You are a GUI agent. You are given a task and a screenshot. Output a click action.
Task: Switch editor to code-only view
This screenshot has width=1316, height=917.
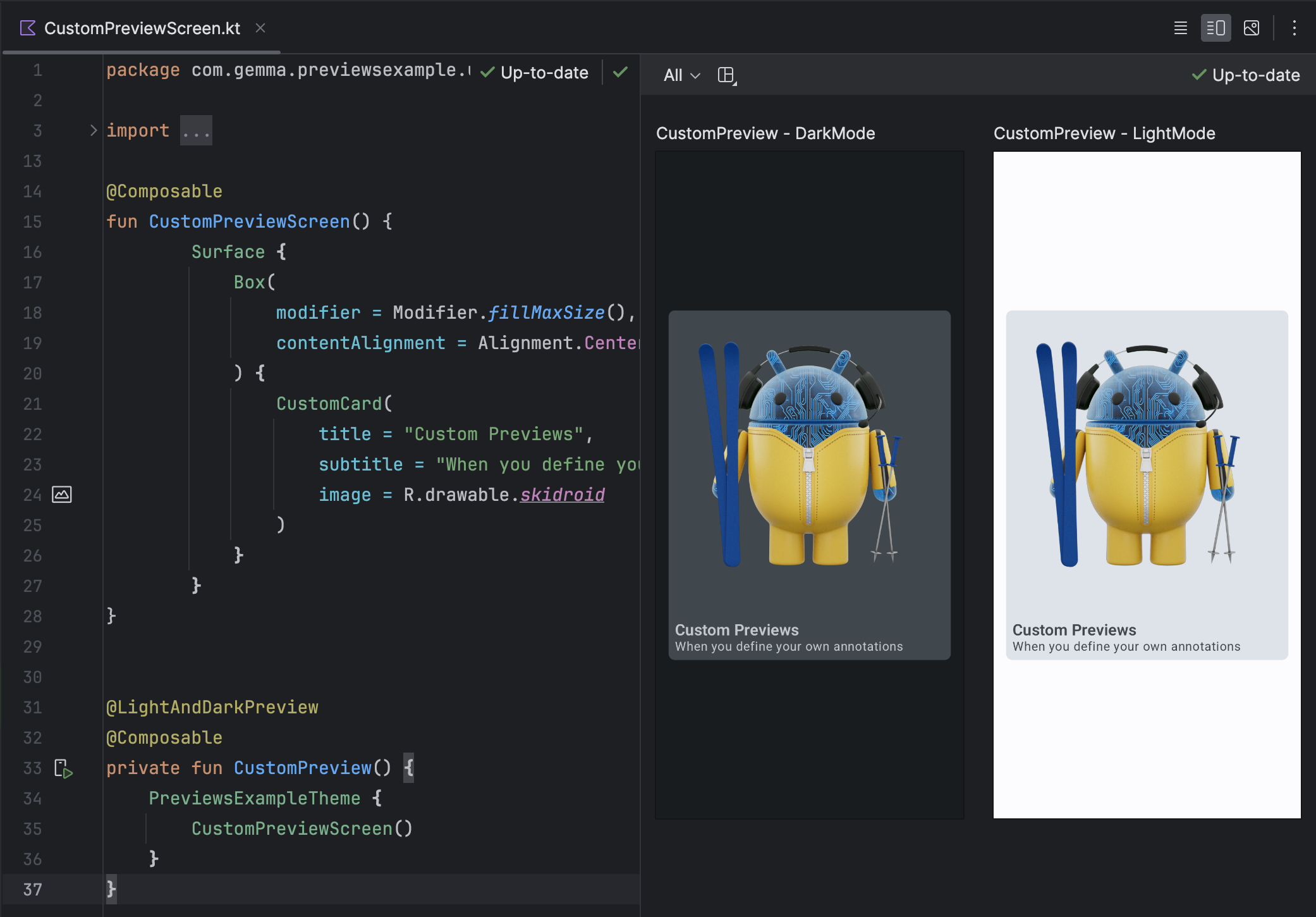pos(1180,28)
